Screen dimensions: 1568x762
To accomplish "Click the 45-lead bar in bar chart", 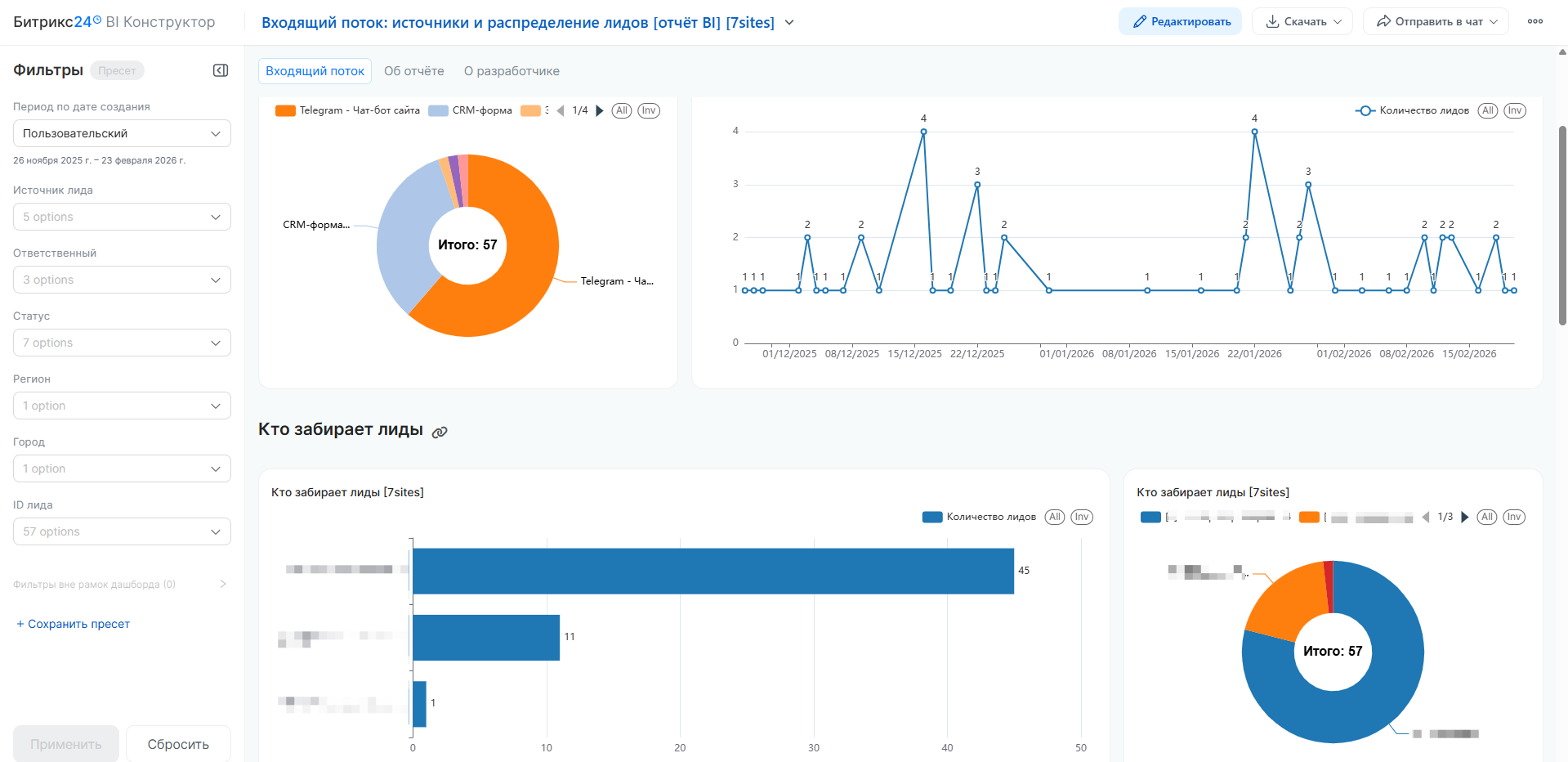I will coord(713,571).
